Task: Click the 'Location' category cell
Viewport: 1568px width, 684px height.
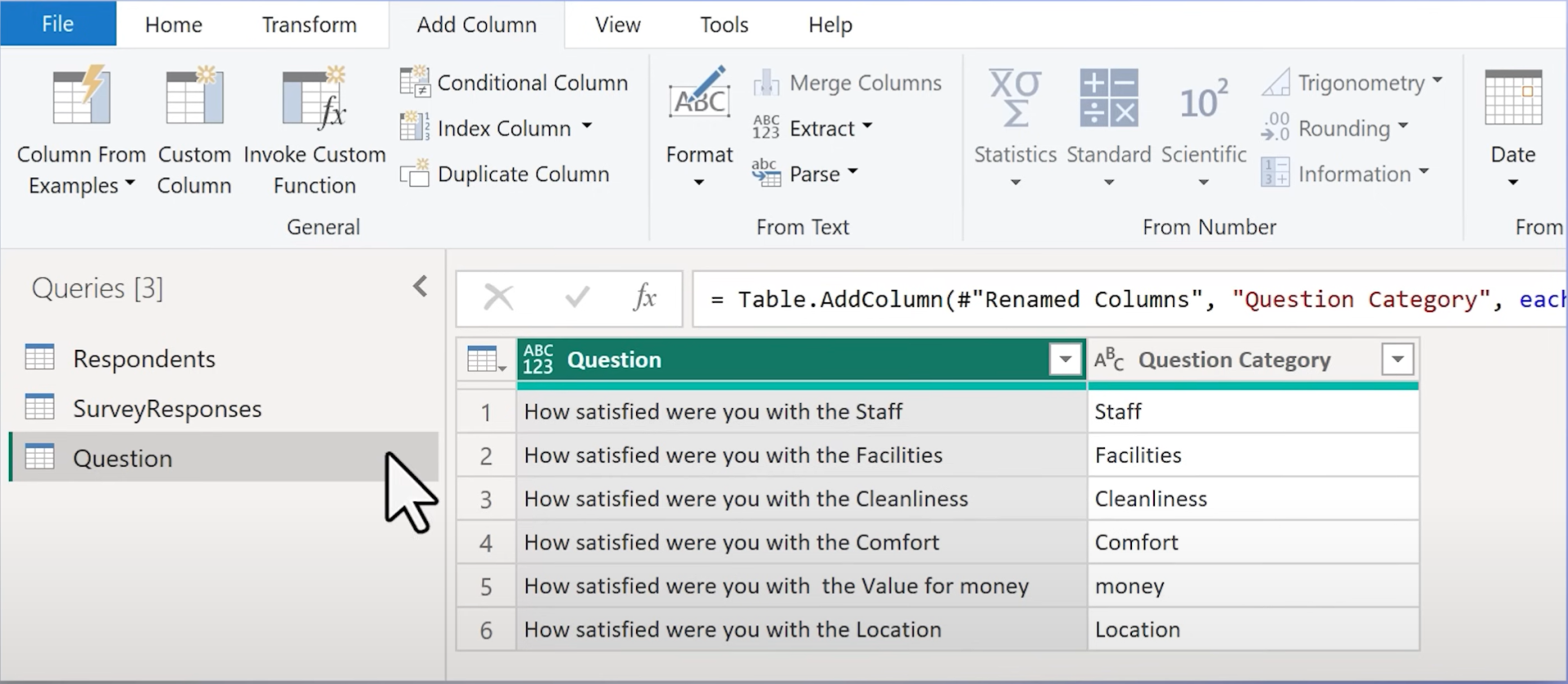Action: click(x=1253, y=629)
